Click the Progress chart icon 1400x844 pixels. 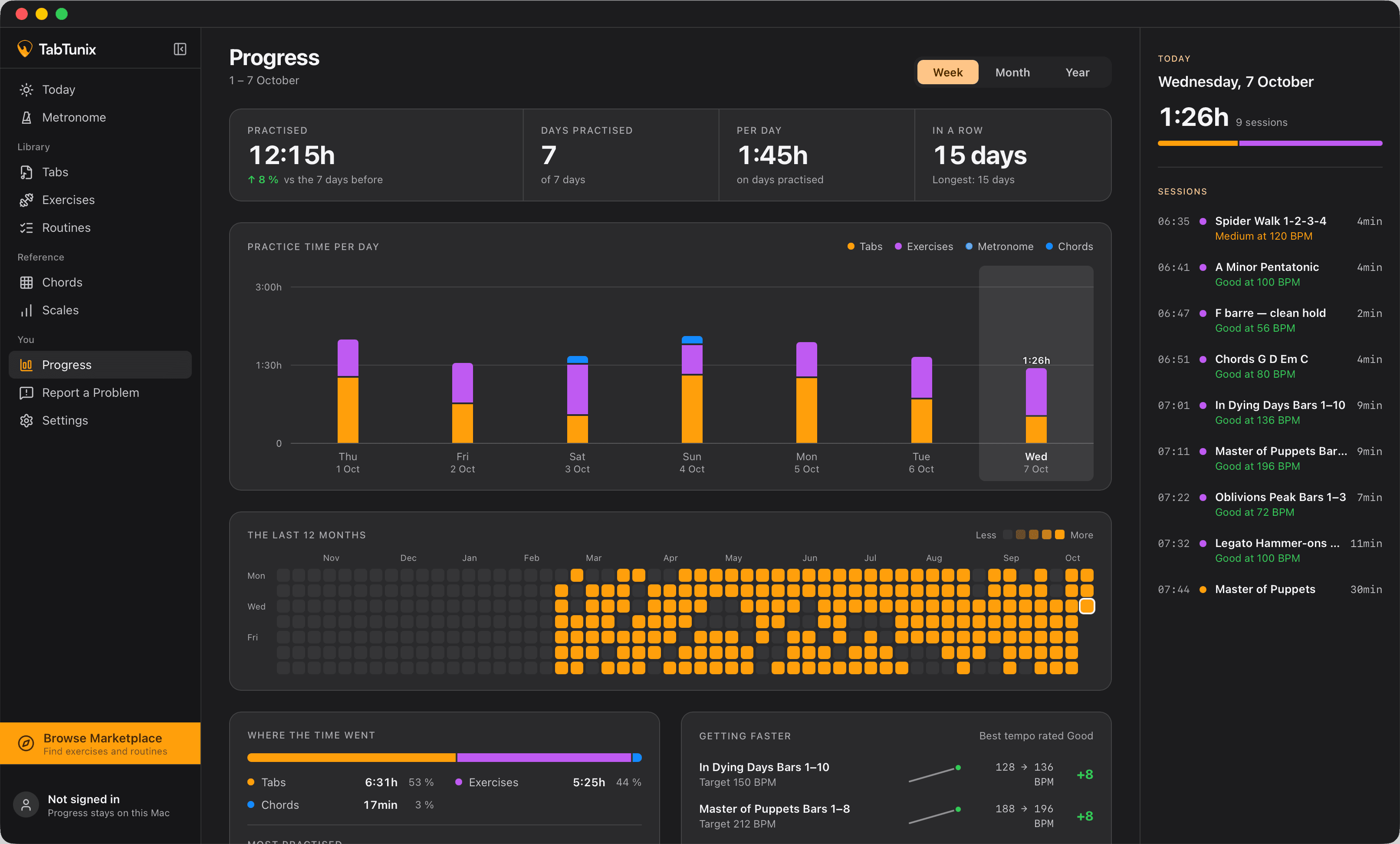tap(26, 365)
